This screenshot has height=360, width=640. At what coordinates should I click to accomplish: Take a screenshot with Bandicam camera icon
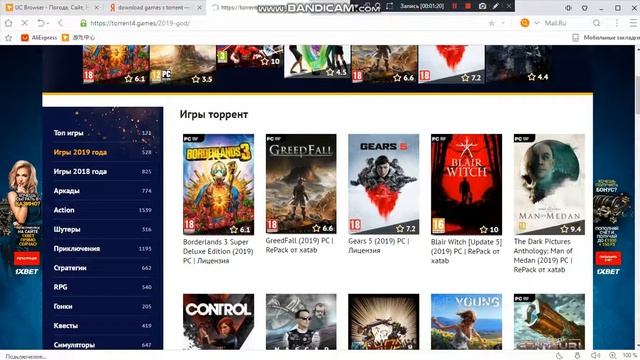(482, 6)
